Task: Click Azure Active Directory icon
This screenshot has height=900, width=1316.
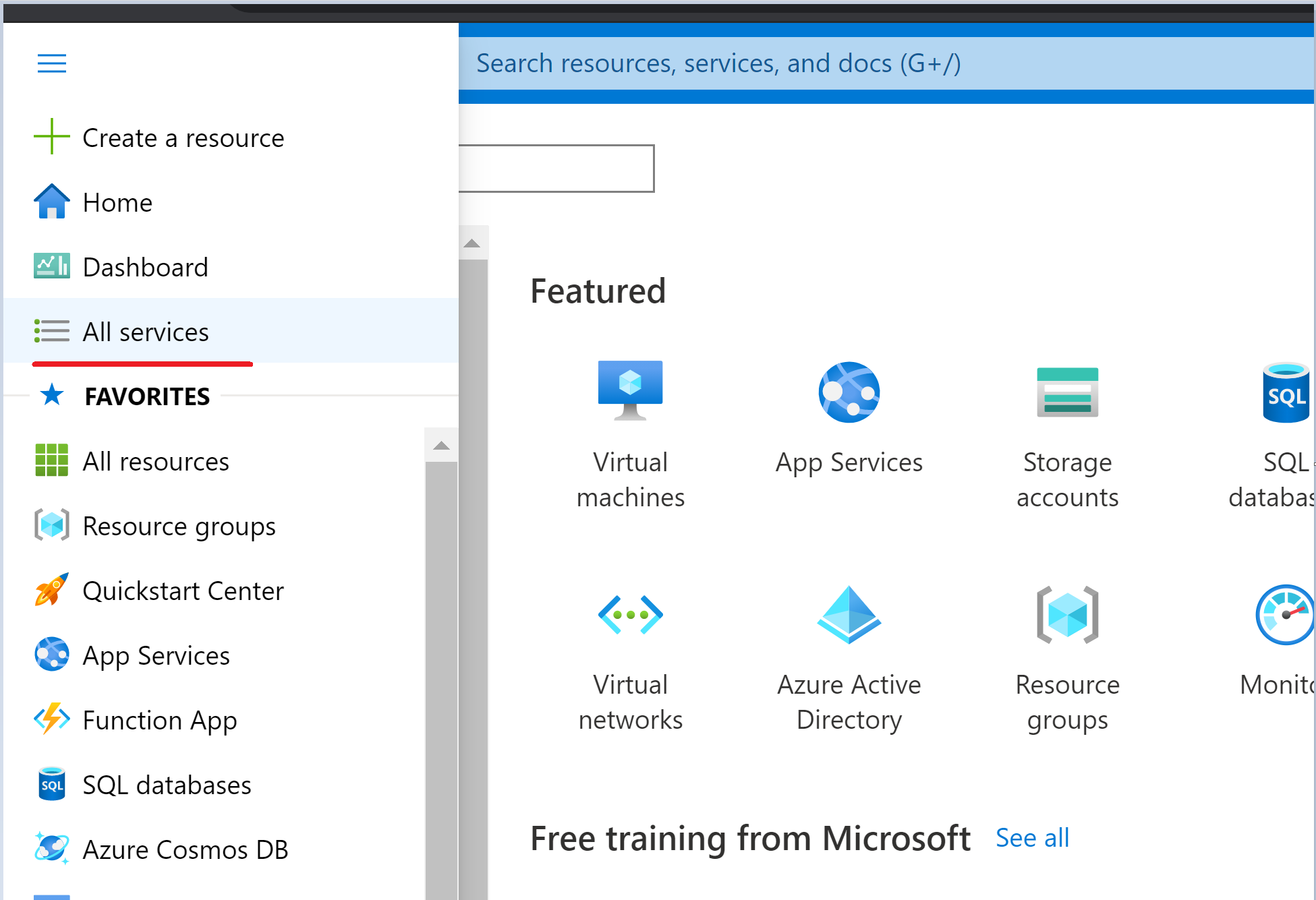Action: point(849,615)
